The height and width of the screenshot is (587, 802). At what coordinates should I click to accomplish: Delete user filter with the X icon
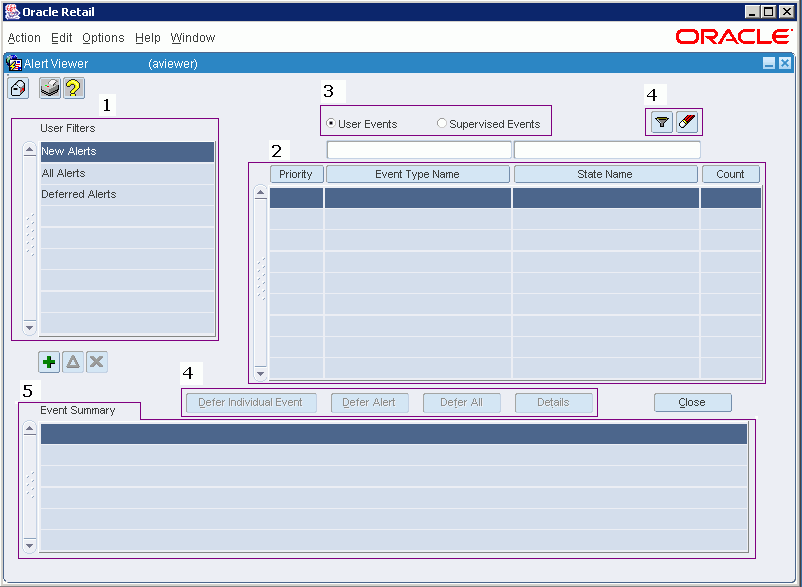[x=97, y=363]
